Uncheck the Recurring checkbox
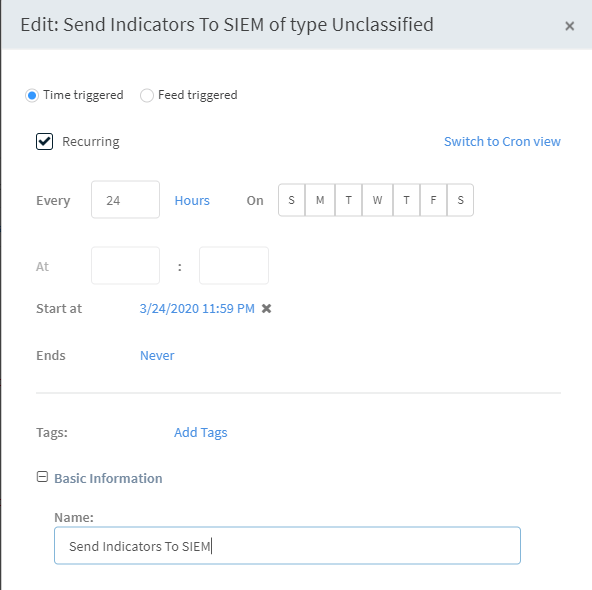Screen dimensions: 592x590 point(45,142)
